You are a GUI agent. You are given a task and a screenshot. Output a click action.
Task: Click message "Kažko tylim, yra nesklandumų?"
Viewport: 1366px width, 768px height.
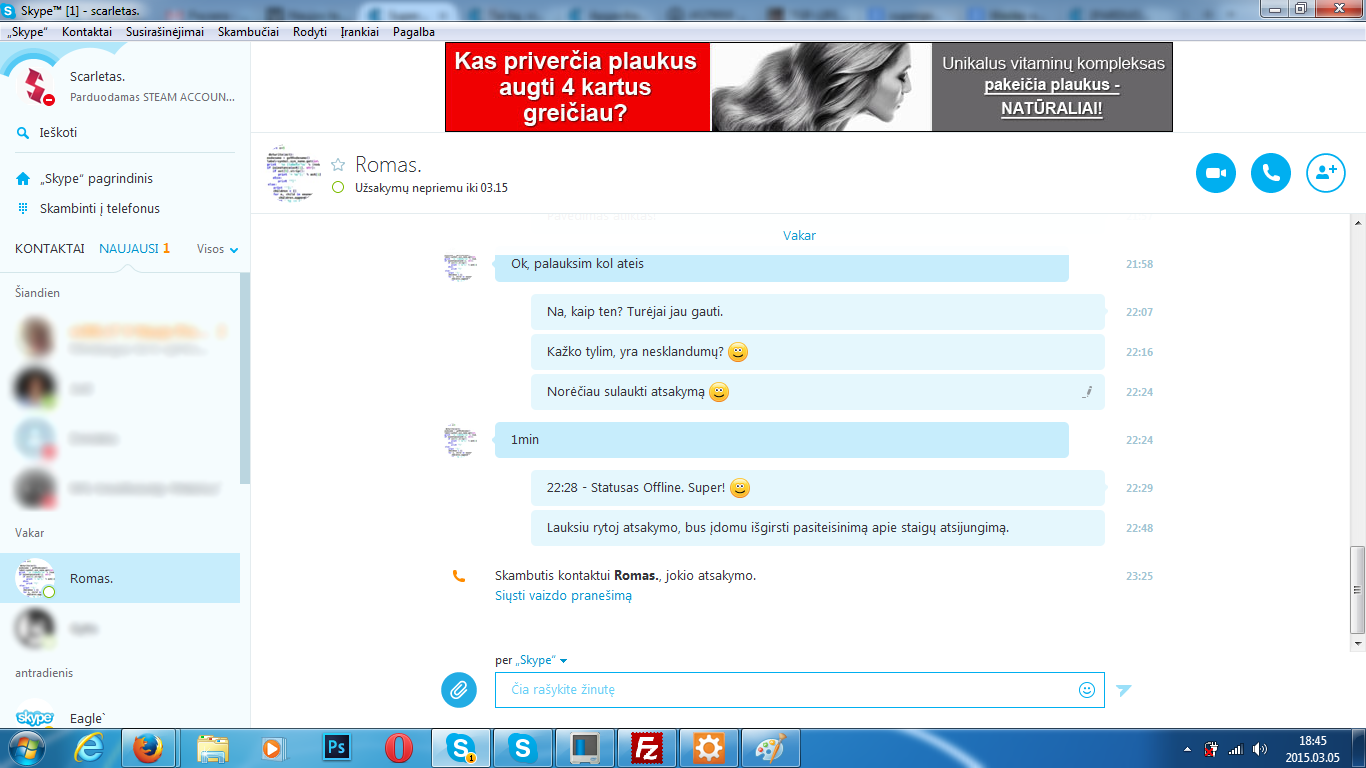tap(818, 352)
